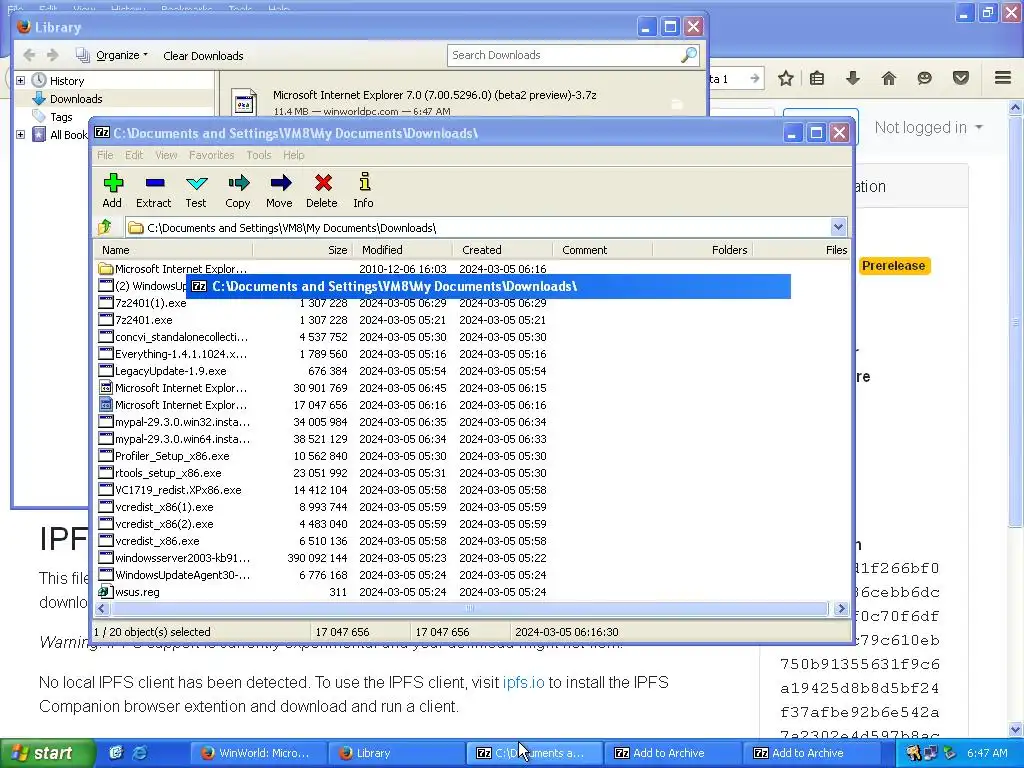
Task: Sort file list by Name column
Action: click(x=174, y=250)
